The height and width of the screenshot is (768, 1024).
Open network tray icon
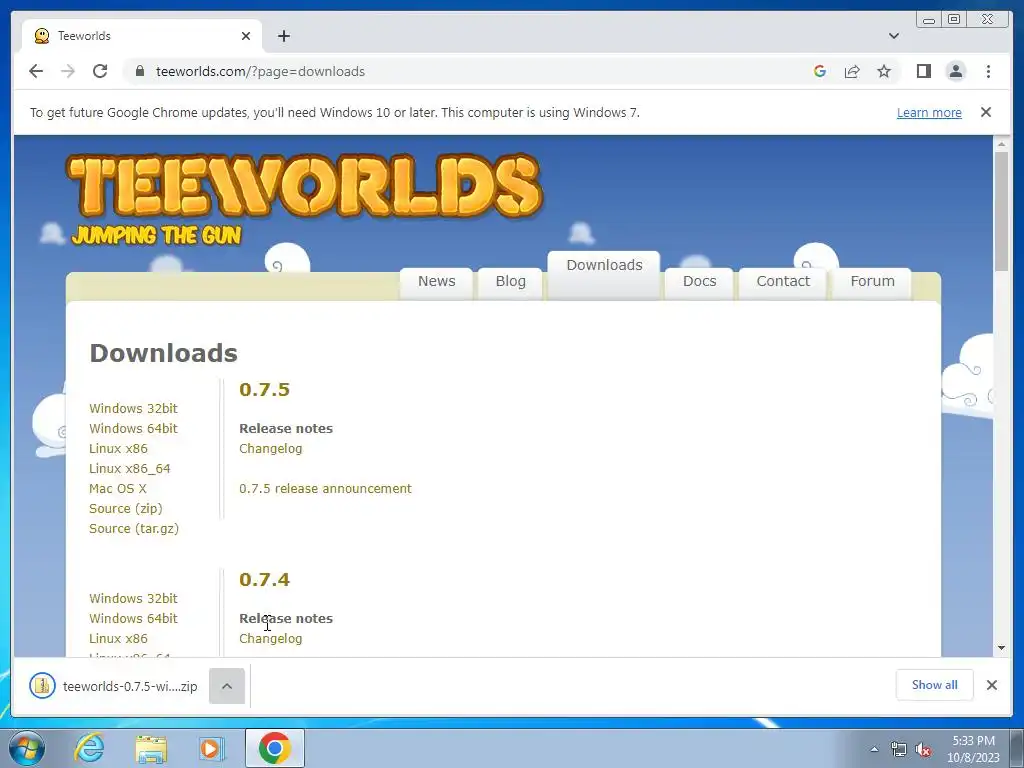[x=899, y=749]
